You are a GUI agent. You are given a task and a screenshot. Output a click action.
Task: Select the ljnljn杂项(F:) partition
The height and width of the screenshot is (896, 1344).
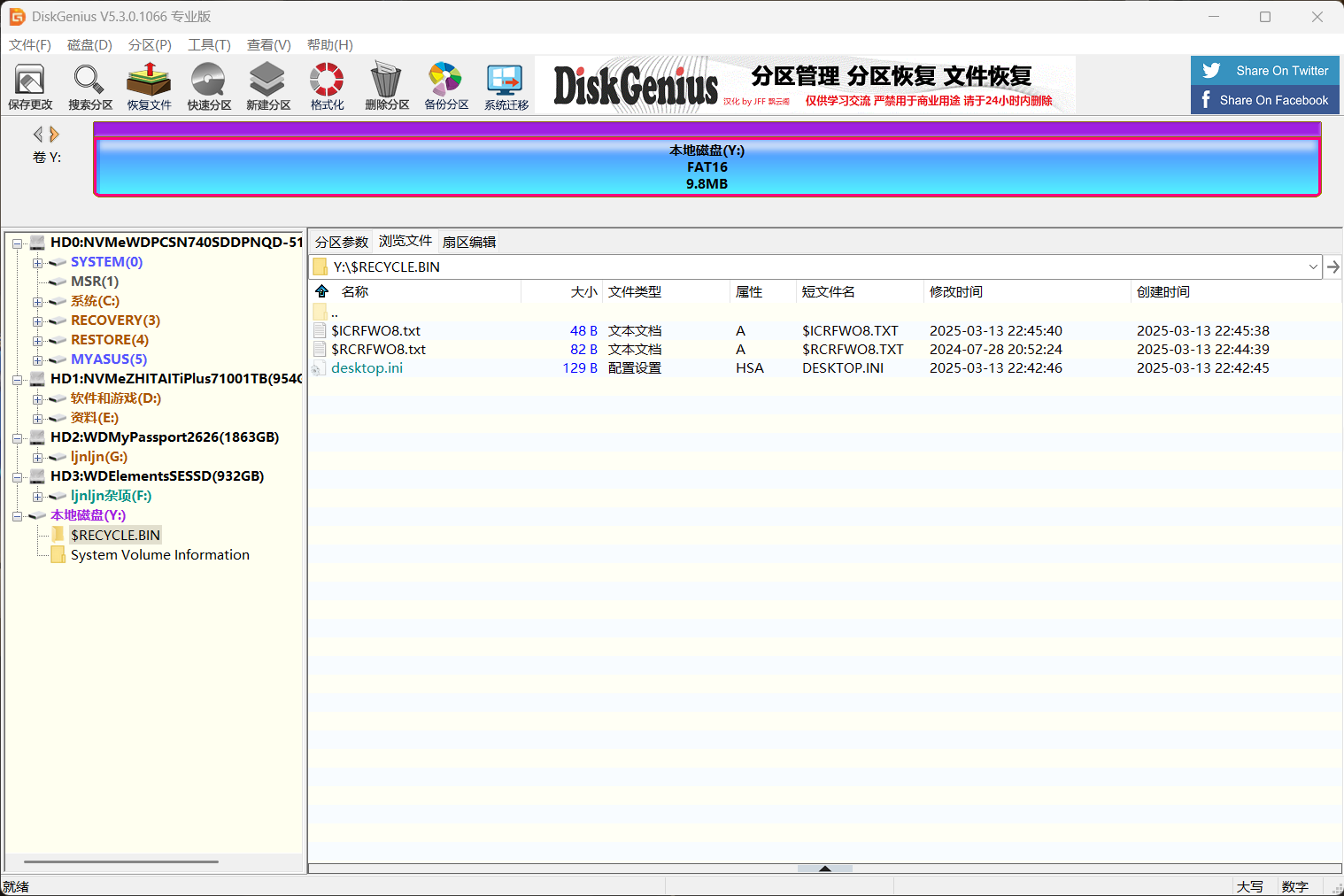pos(112,495)
